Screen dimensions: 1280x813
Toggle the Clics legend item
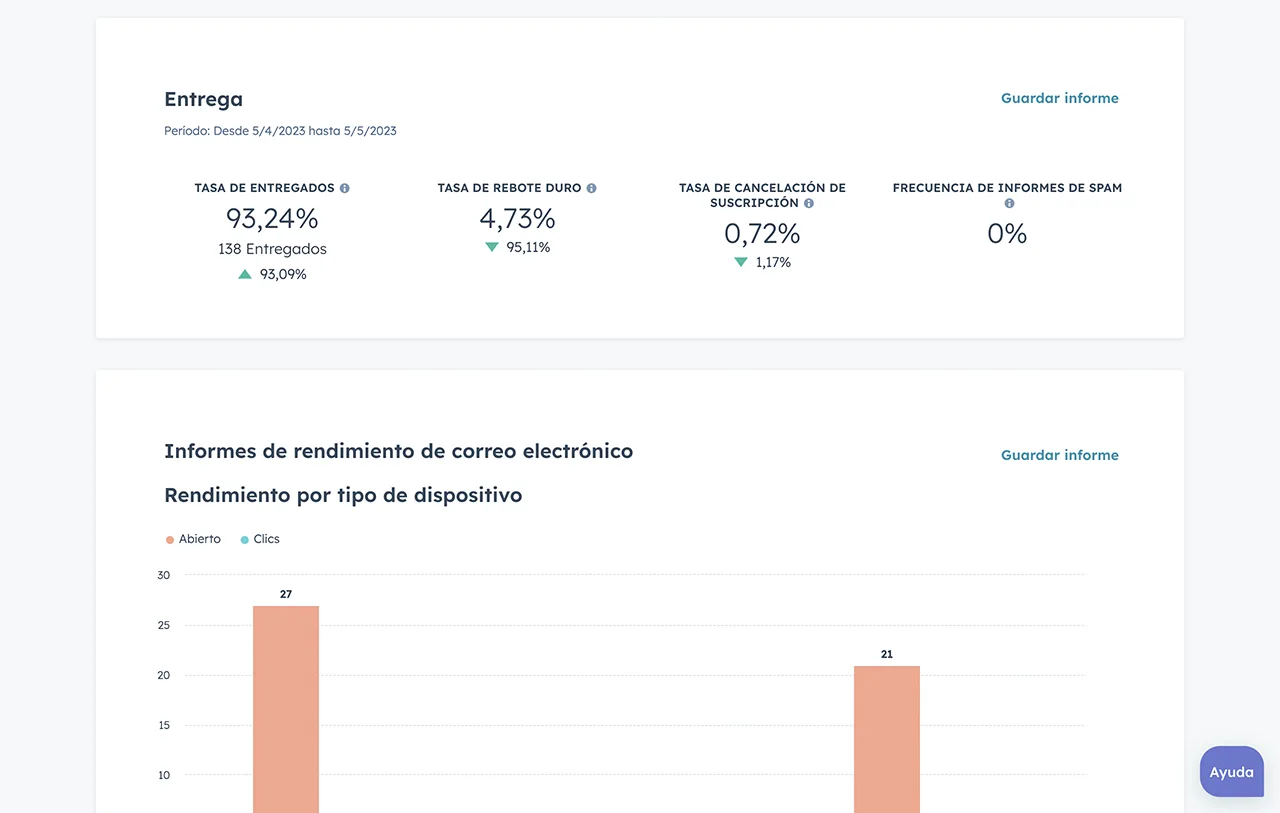(x=260, y=539)
